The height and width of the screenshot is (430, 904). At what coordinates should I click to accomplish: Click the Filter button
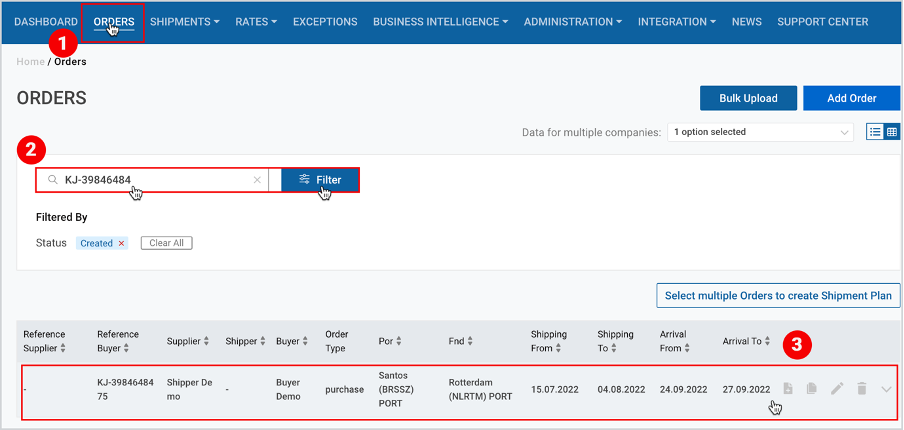pyautogui.click(x=321, y=180)
